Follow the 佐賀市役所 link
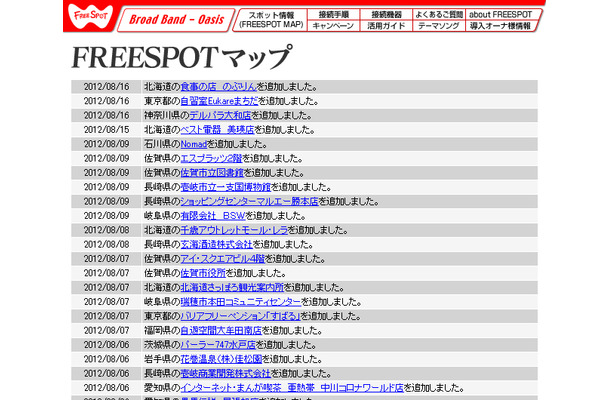Viewport: 610px width, 400px height. 203,273
